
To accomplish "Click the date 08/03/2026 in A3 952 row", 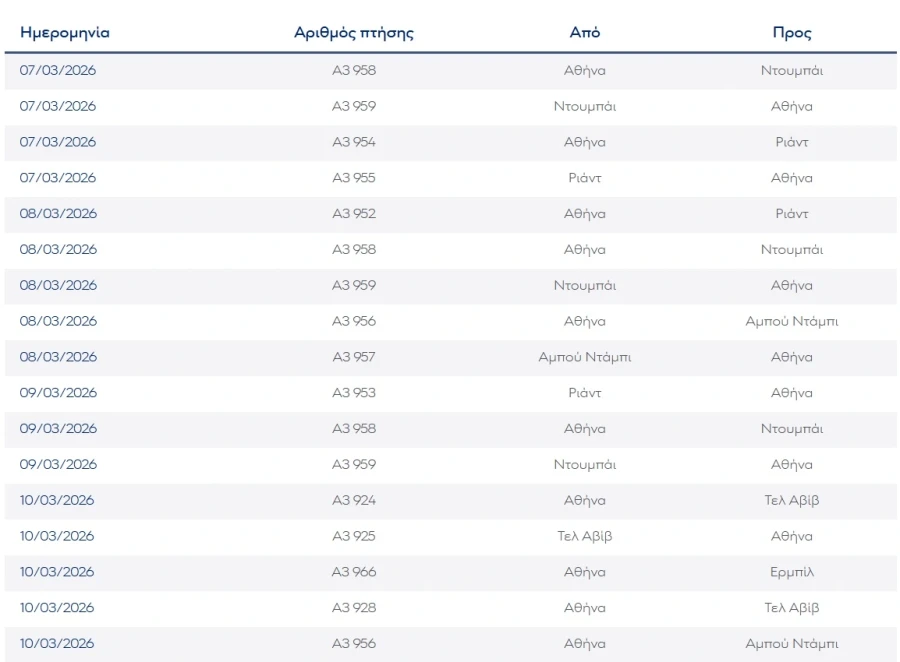I will click(x=58, y=214).
